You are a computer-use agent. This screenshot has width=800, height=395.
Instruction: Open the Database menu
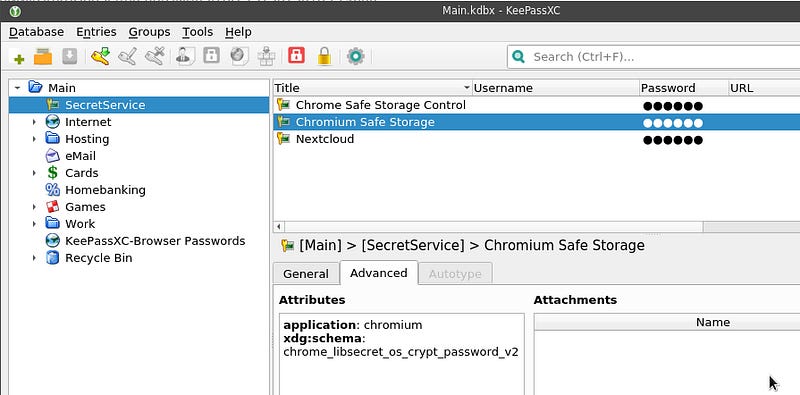click(36, 32)
